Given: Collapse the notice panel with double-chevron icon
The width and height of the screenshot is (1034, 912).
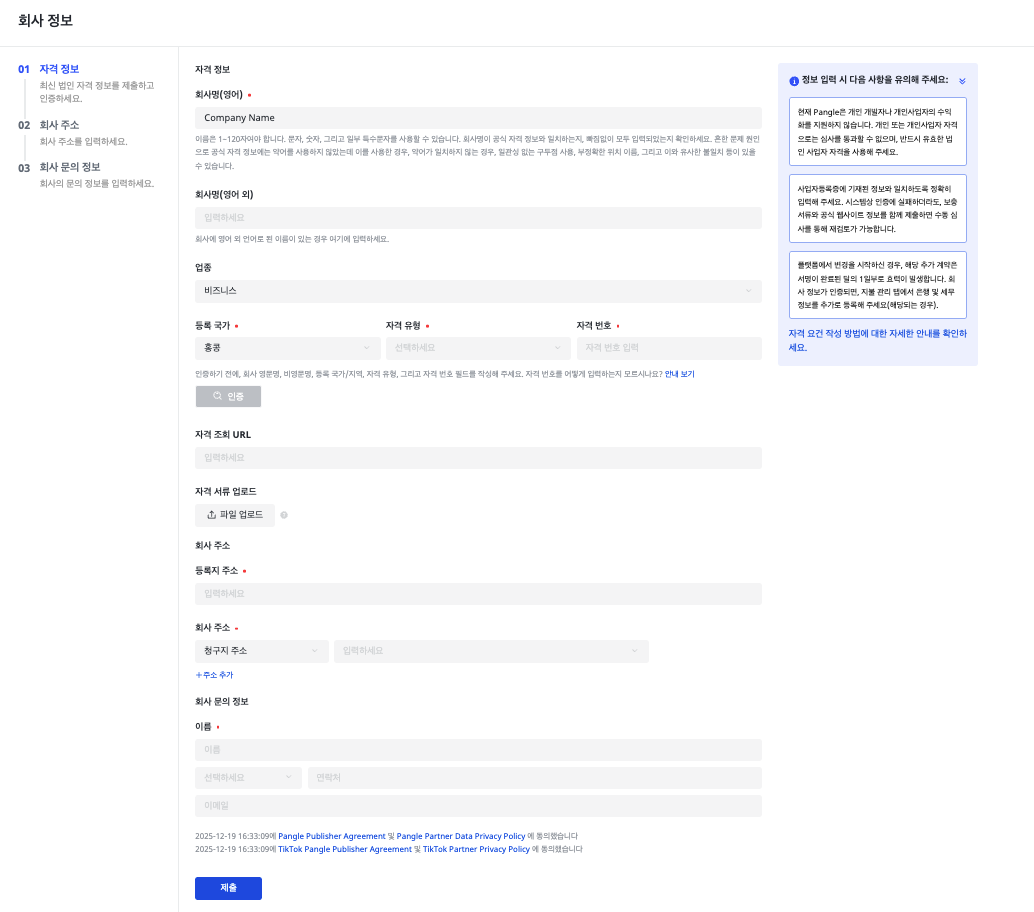Looking at the screenshot, I should pyautogui.click(x=962, y=81).
